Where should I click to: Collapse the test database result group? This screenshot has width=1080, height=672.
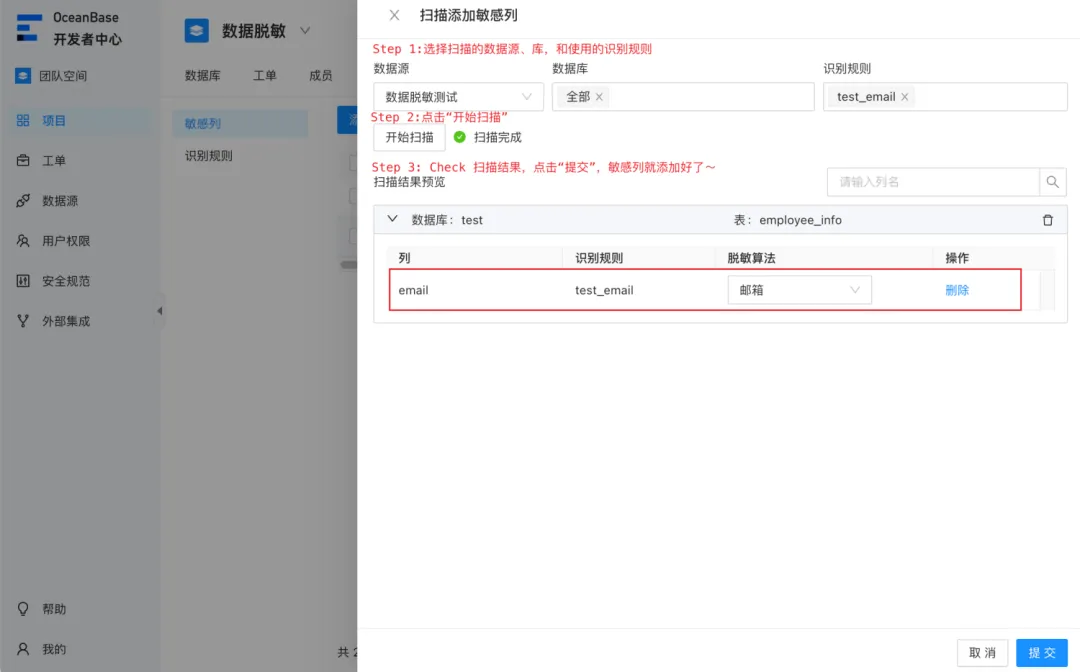point(393,219)
